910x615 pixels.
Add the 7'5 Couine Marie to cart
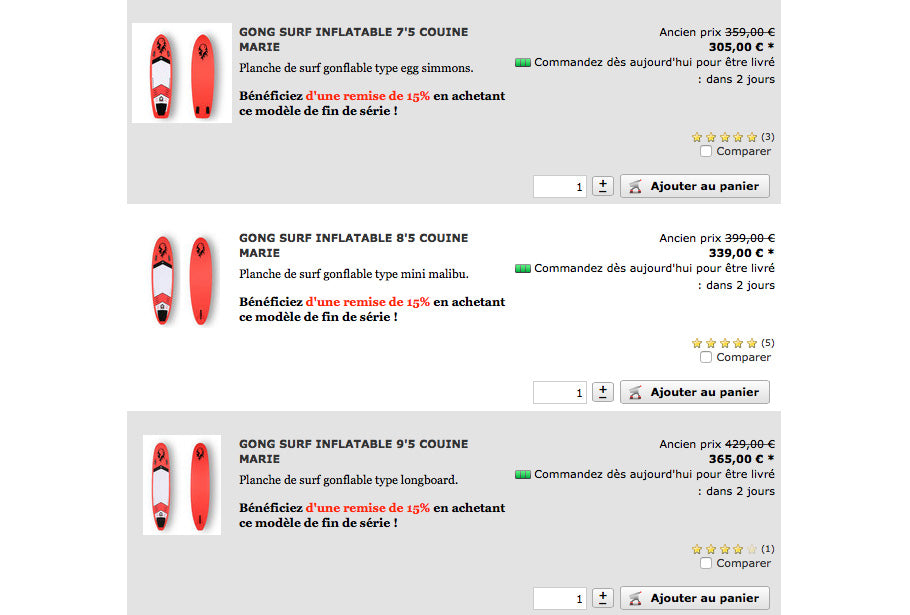[695, 186]
